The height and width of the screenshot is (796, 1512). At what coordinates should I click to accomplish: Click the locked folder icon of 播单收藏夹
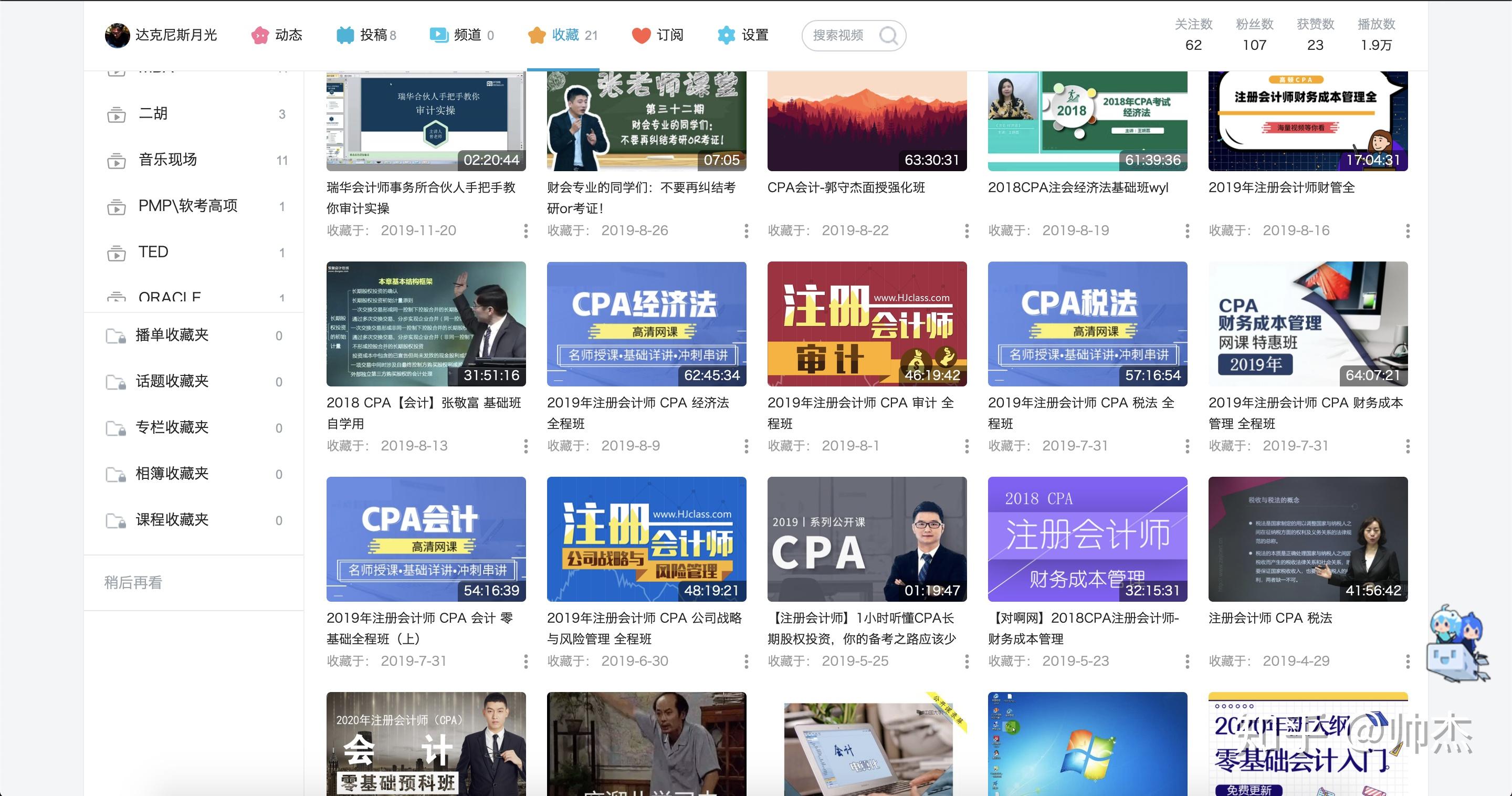(x=115, y=337)
